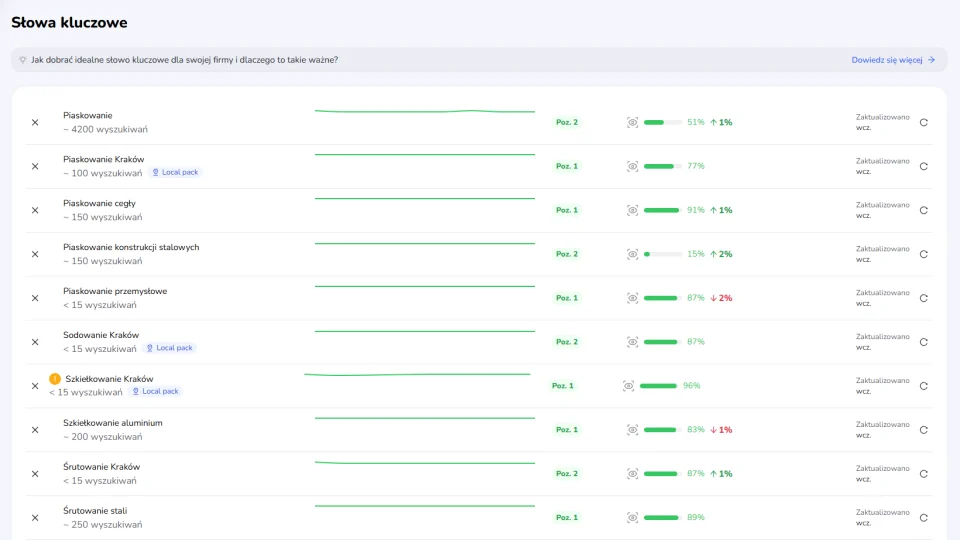Toggle visibility eye icon for Piaskowanie
Screen dimensions: 960x540
click(x=632, y=122)
